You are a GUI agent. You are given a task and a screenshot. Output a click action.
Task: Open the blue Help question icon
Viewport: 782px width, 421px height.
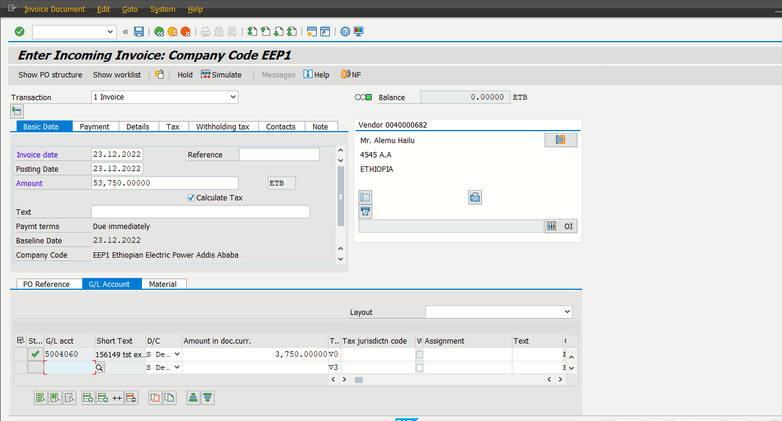345,32
